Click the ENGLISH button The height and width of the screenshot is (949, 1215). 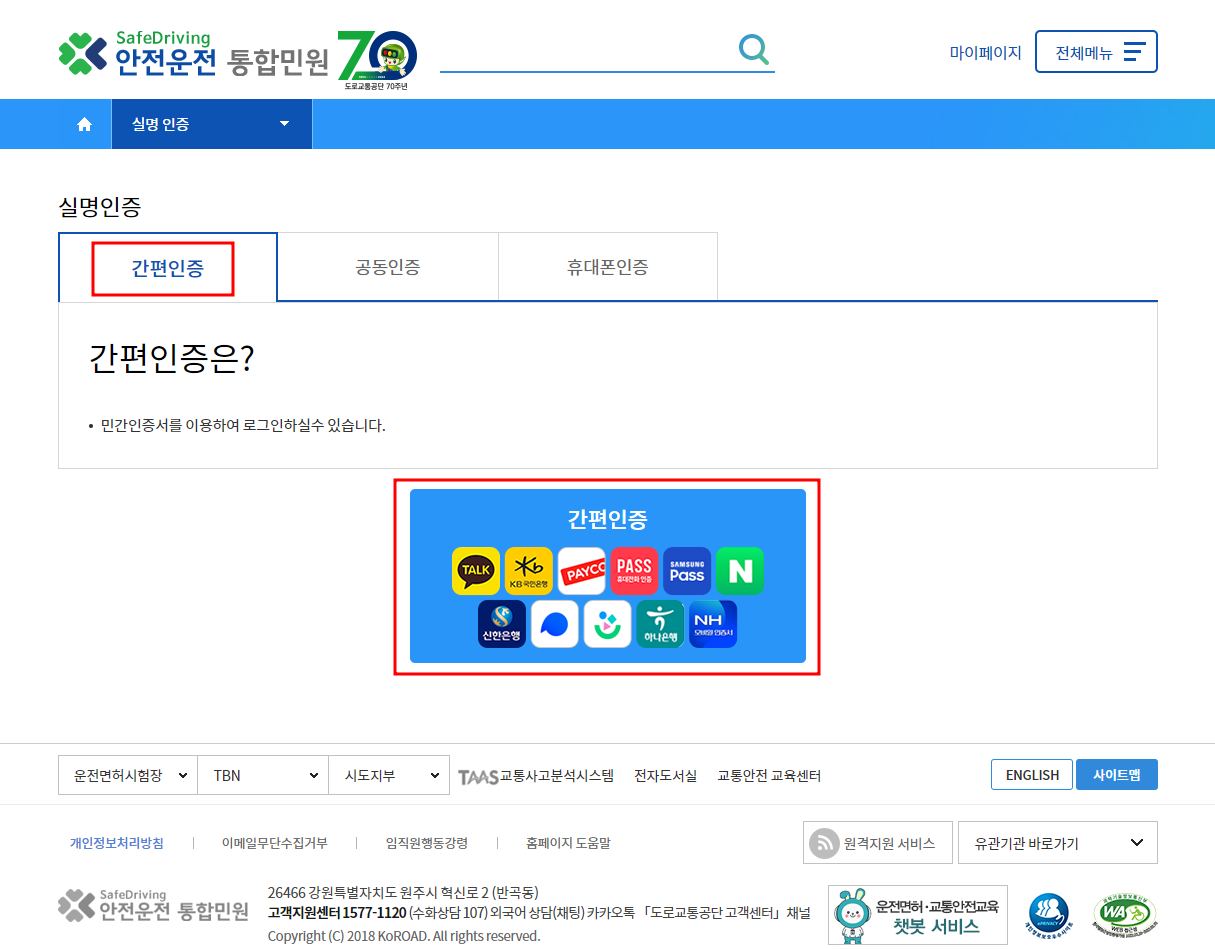point(1031,774)
